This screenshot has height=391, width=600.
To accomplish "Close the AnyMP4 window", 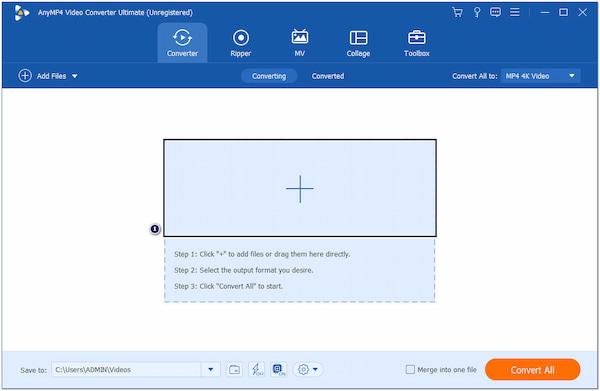I will coord(582,13).
